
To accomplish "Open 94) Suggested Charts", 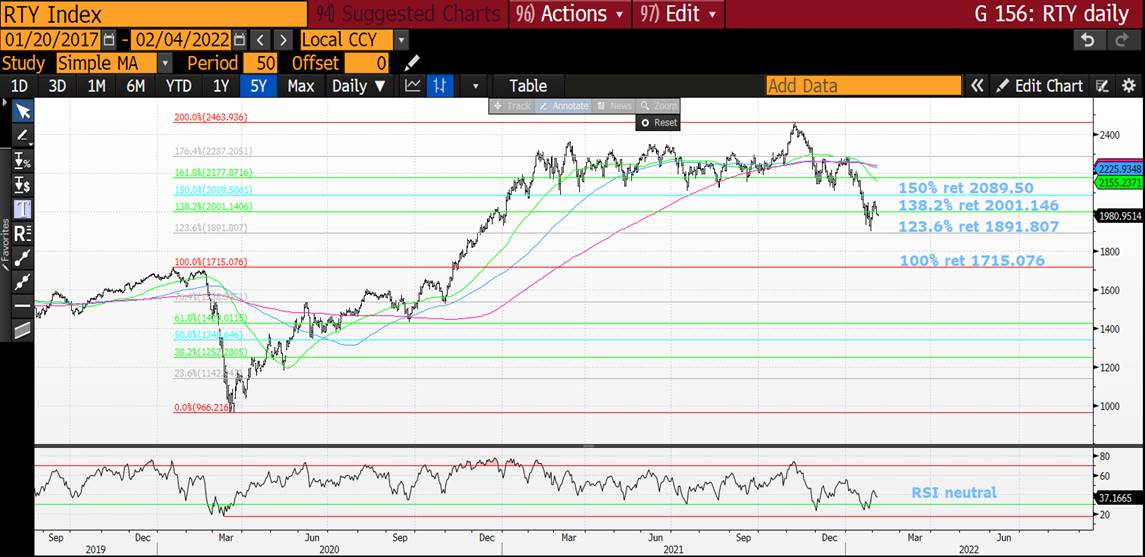I will [x=409, y=14].
